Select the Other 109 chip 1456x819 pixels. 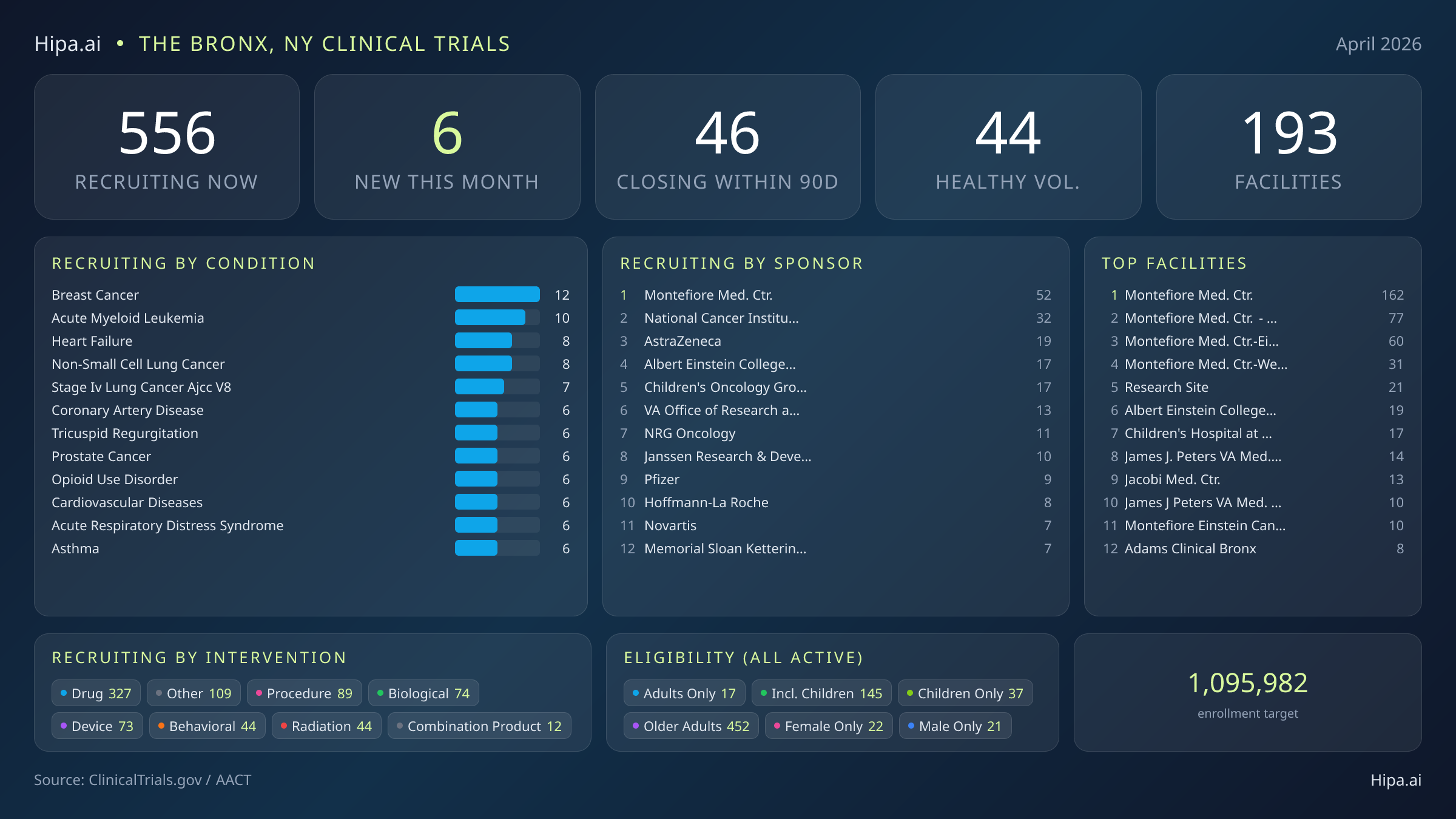(x=194, y=693)
